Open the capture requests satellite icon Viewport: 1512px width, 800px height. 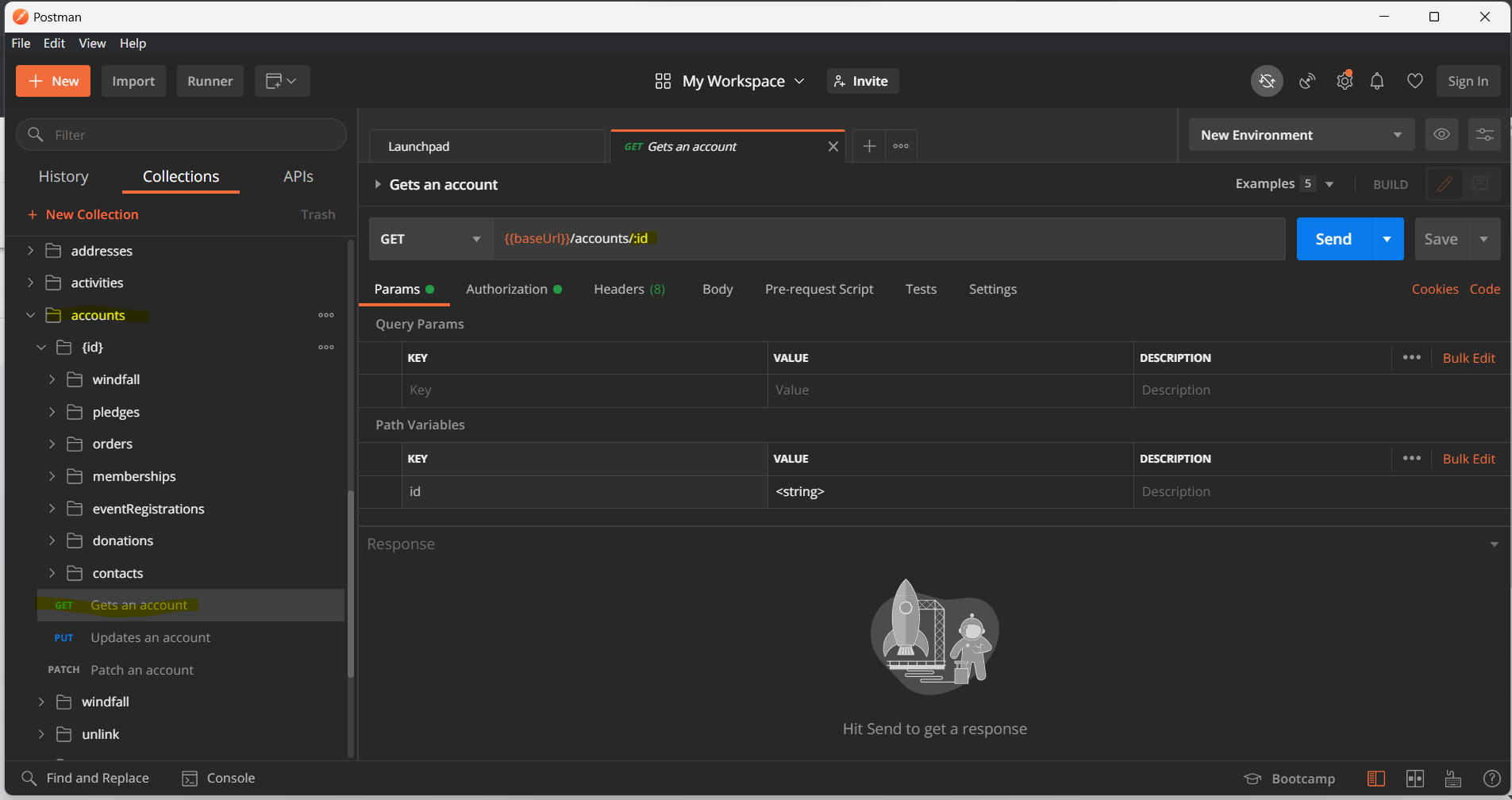pos(1307,81)
